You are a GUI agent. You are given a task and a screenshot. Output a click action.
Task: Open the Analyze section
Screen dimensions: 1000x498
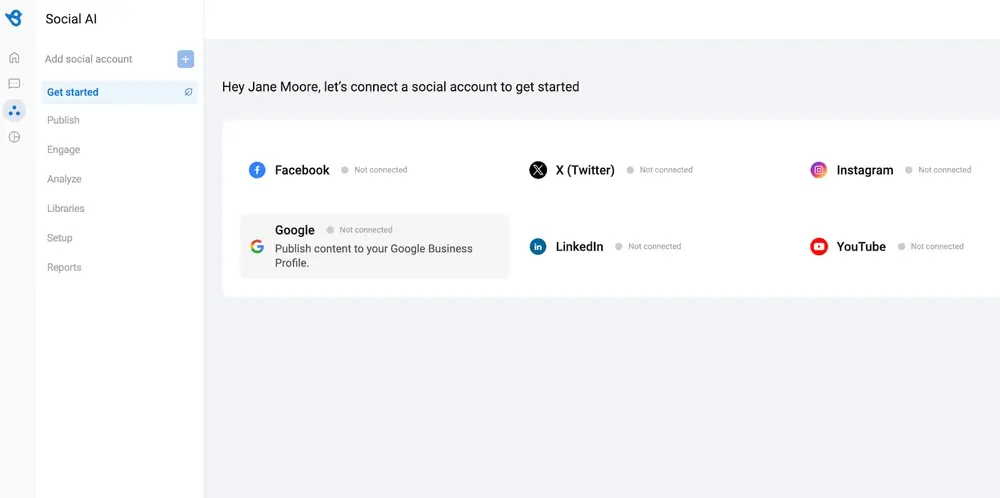pyautogui.click(x=64, y=179)
